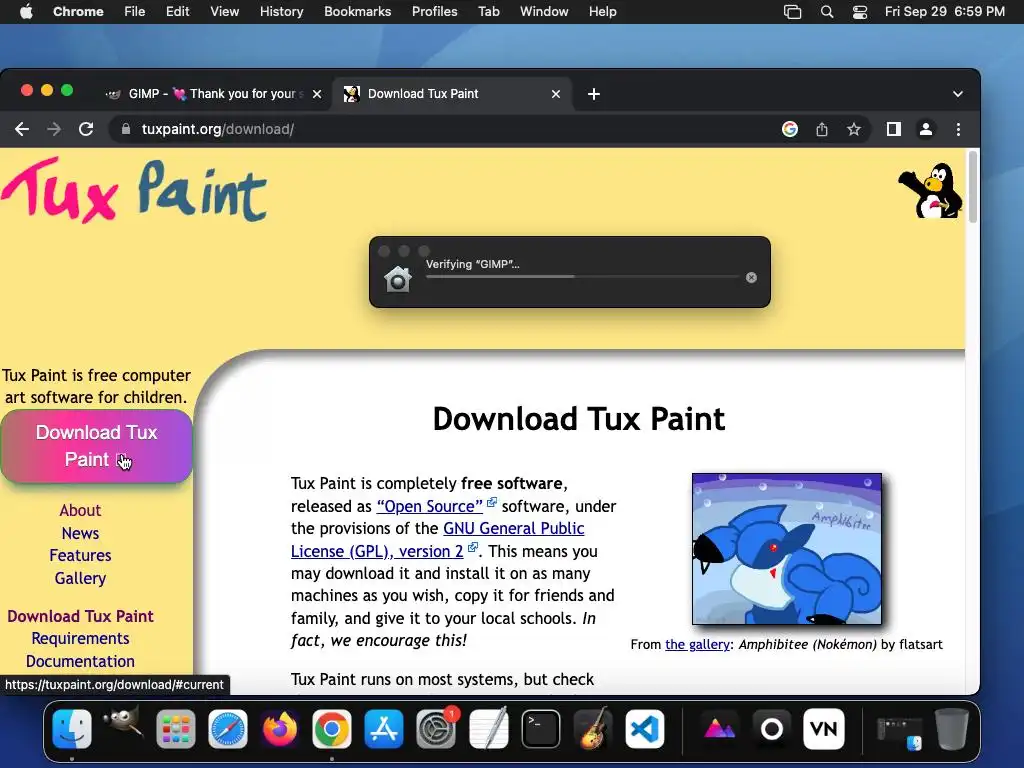Click the Tux penguin mascot image
This screenshot has width=1024, height=768.
(931, 191)
